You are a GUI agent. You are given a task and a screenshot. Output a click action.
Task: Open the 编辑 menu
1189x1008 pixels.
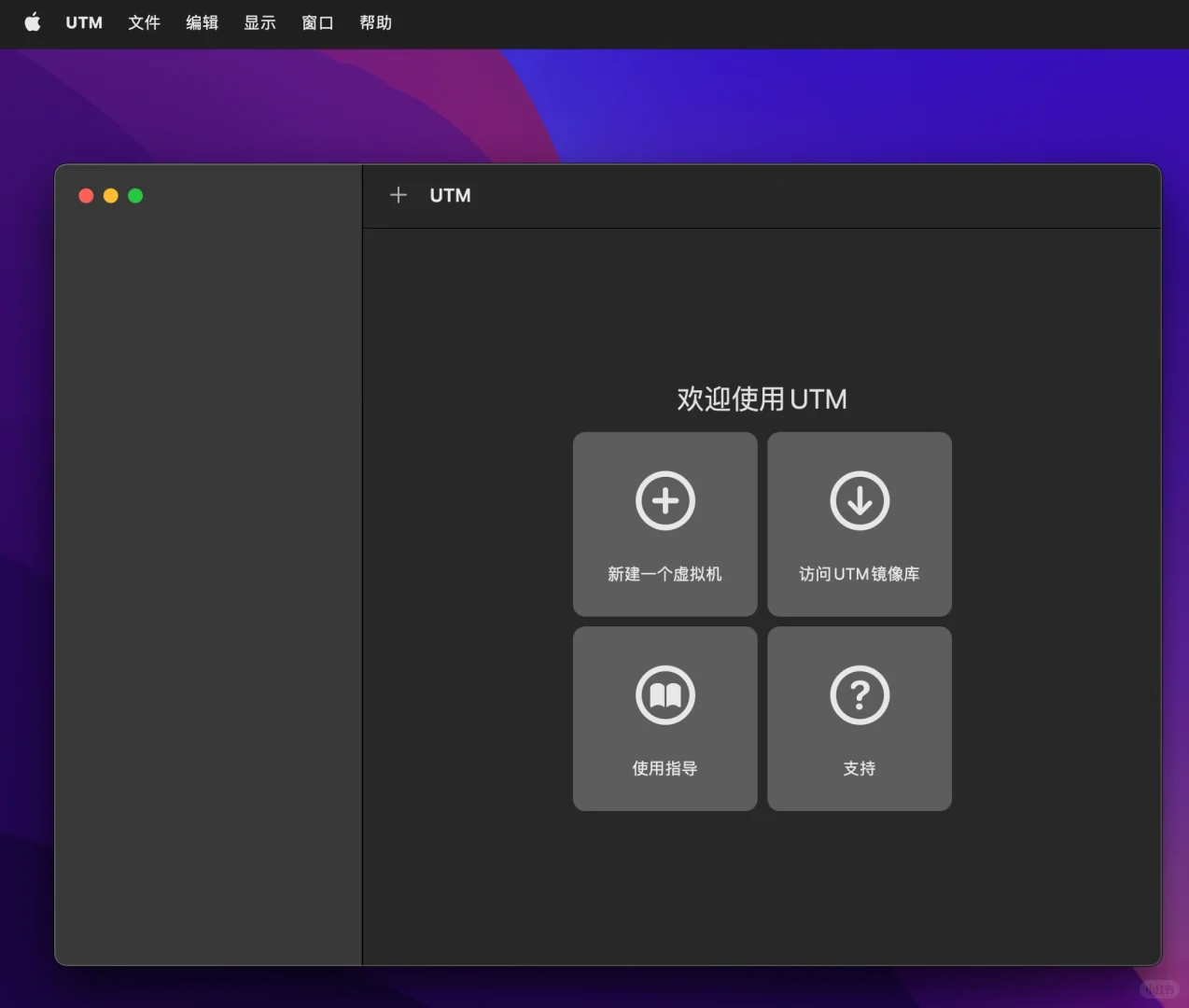pos(202,22)
